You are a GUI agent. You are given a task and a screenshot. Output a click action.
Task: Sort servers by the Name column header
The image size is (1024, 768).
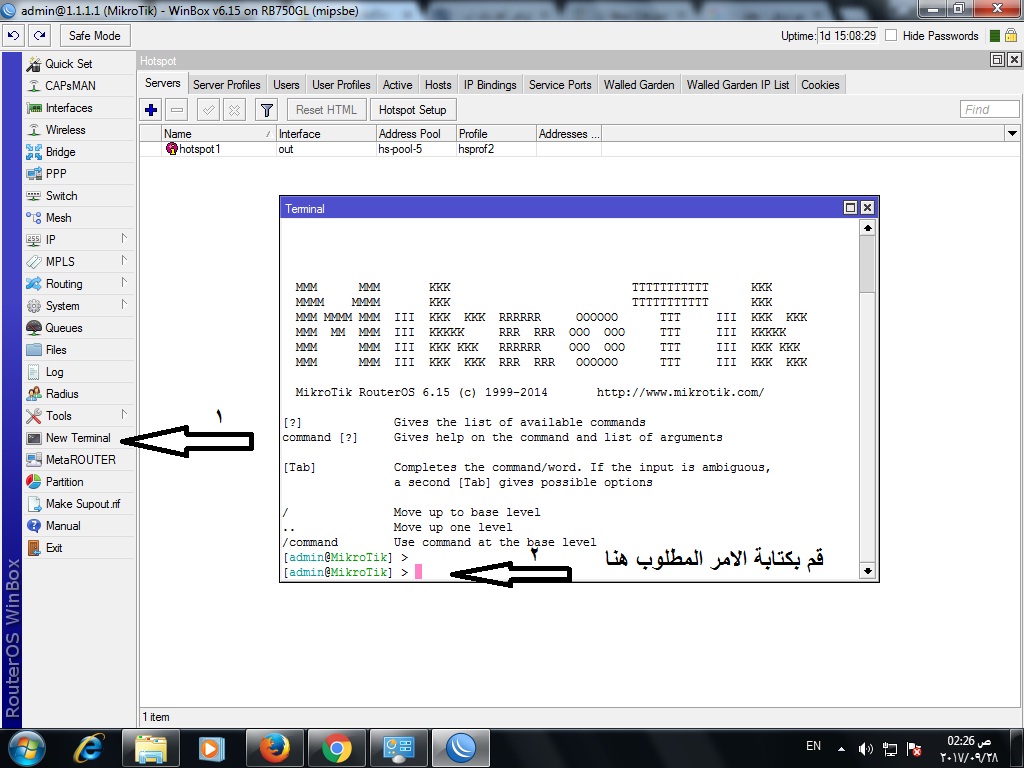(x=218, y=134)
